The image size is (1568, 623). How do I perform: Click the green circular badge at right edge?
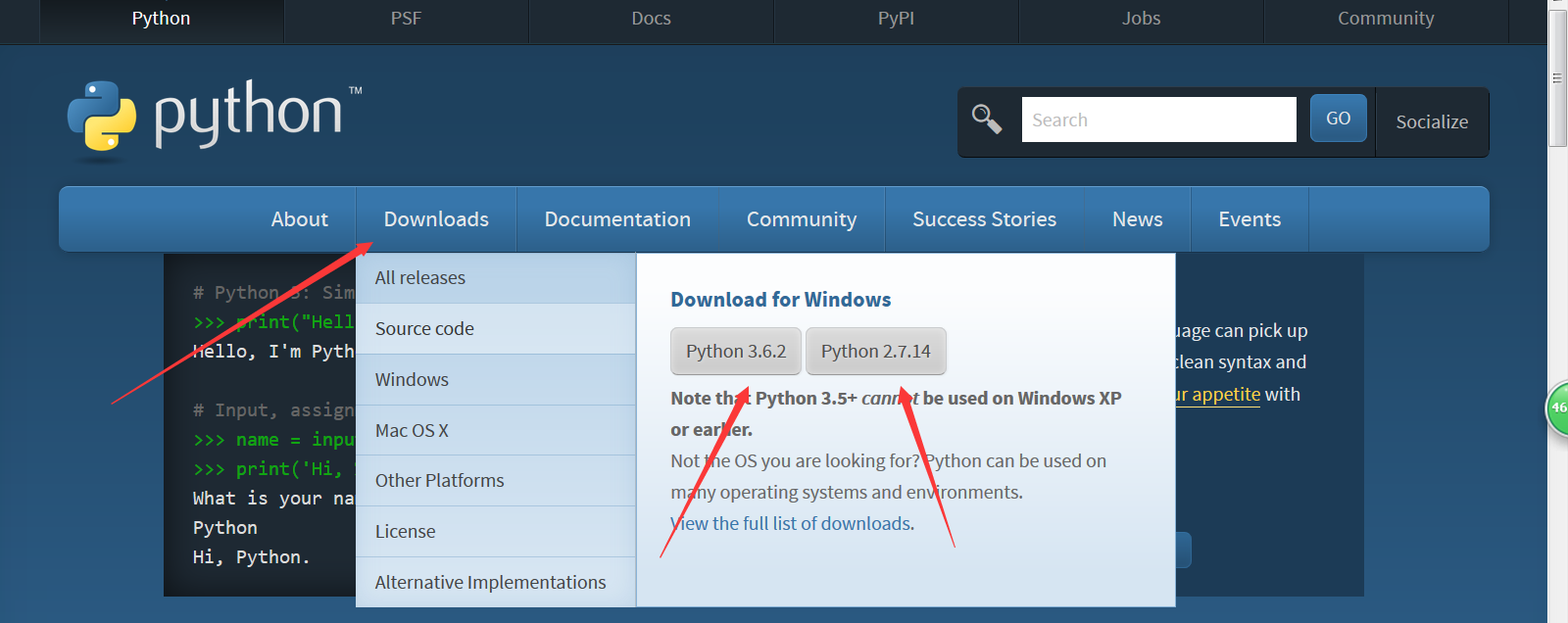point(1557,408)
